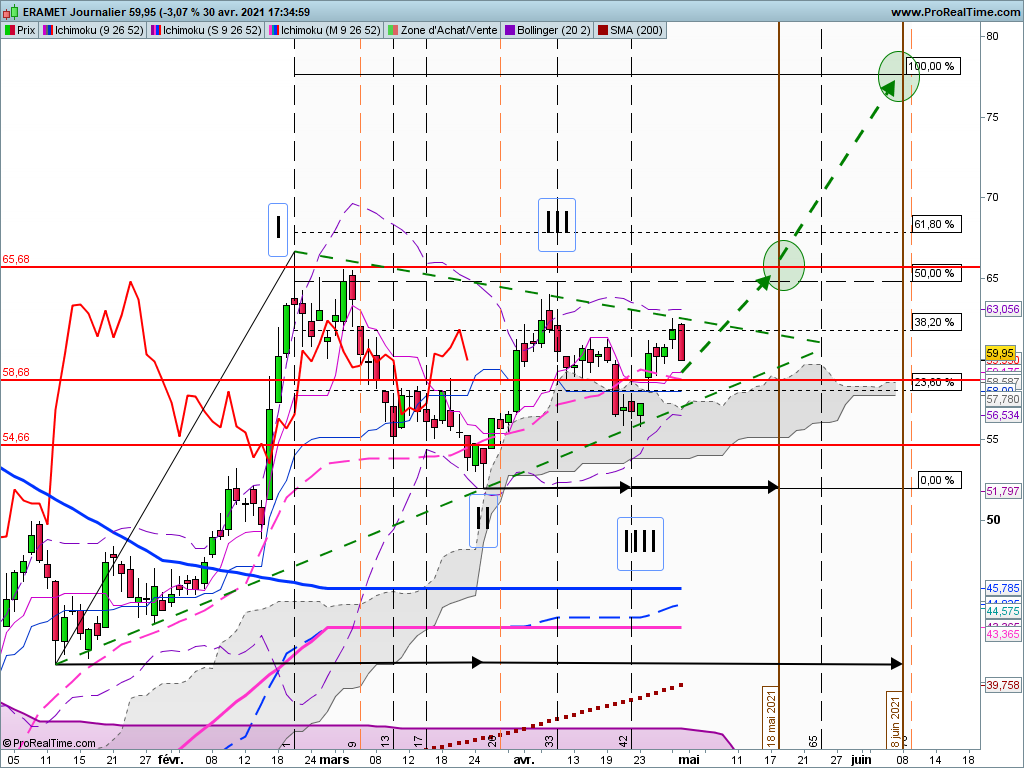Open the SMA (200) tab
Viewport: 1024px width, 768px height.
point(630,30)
